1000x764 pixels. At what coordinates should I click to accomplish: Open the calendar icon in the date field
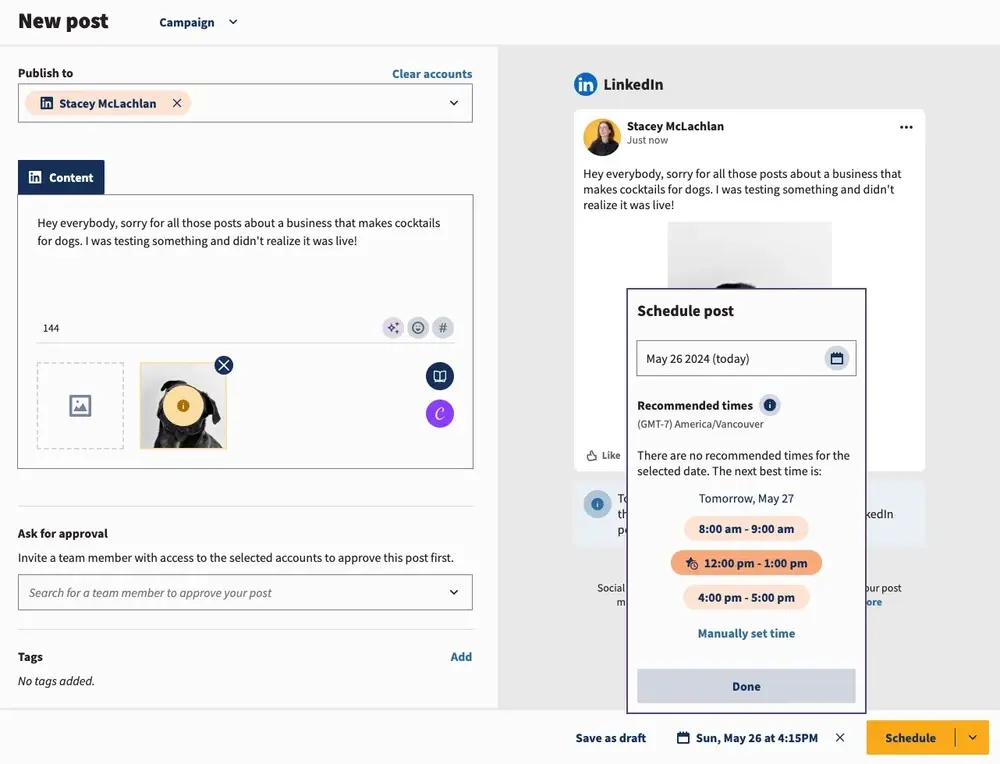[x=837, y=357]
